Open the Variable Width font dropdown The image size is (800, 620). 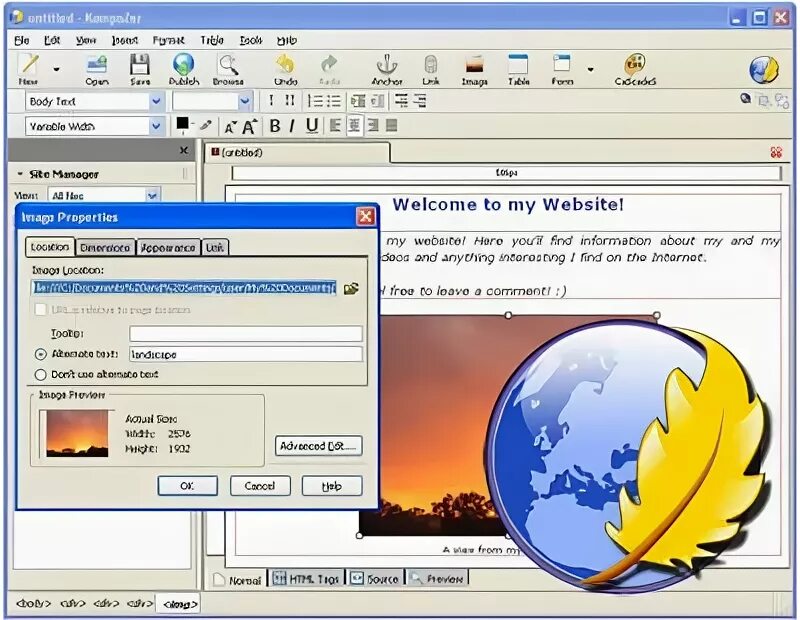pos(94,126)
